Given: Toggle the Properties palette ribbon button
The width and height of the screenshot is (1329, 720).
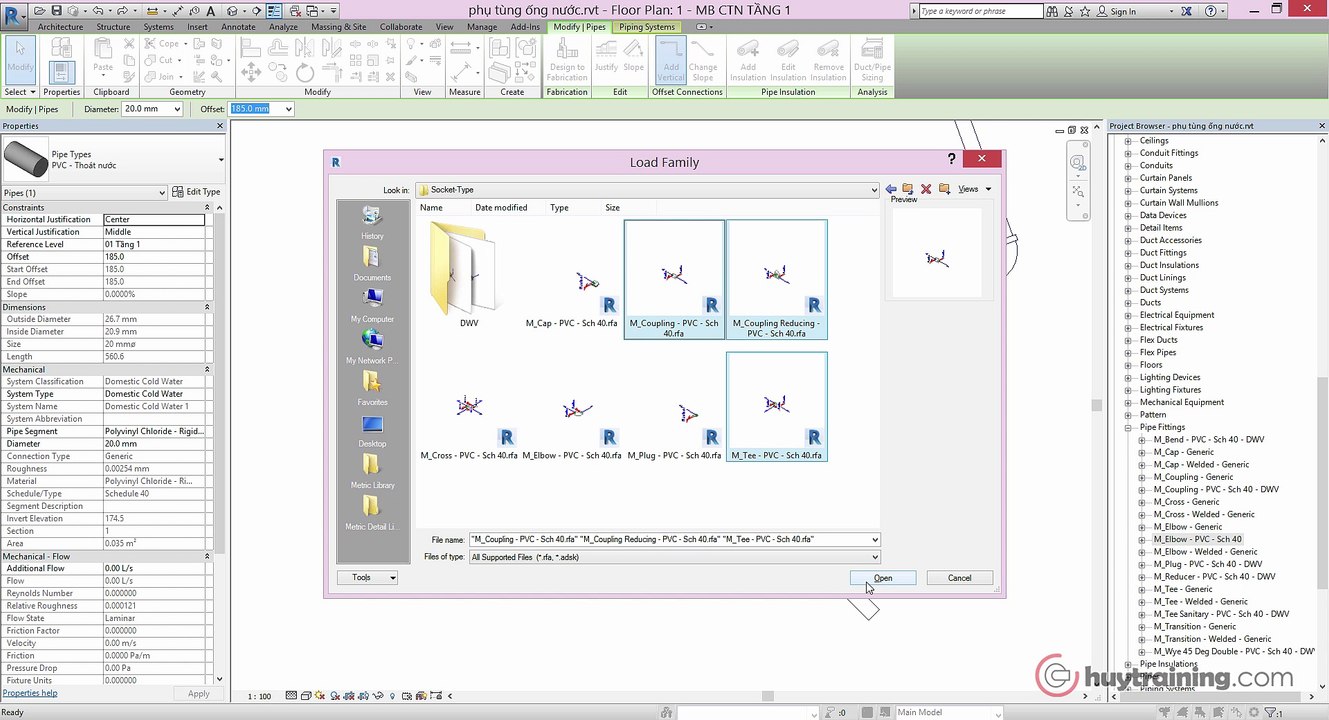Looking at the screenshot, I should 62,71.
